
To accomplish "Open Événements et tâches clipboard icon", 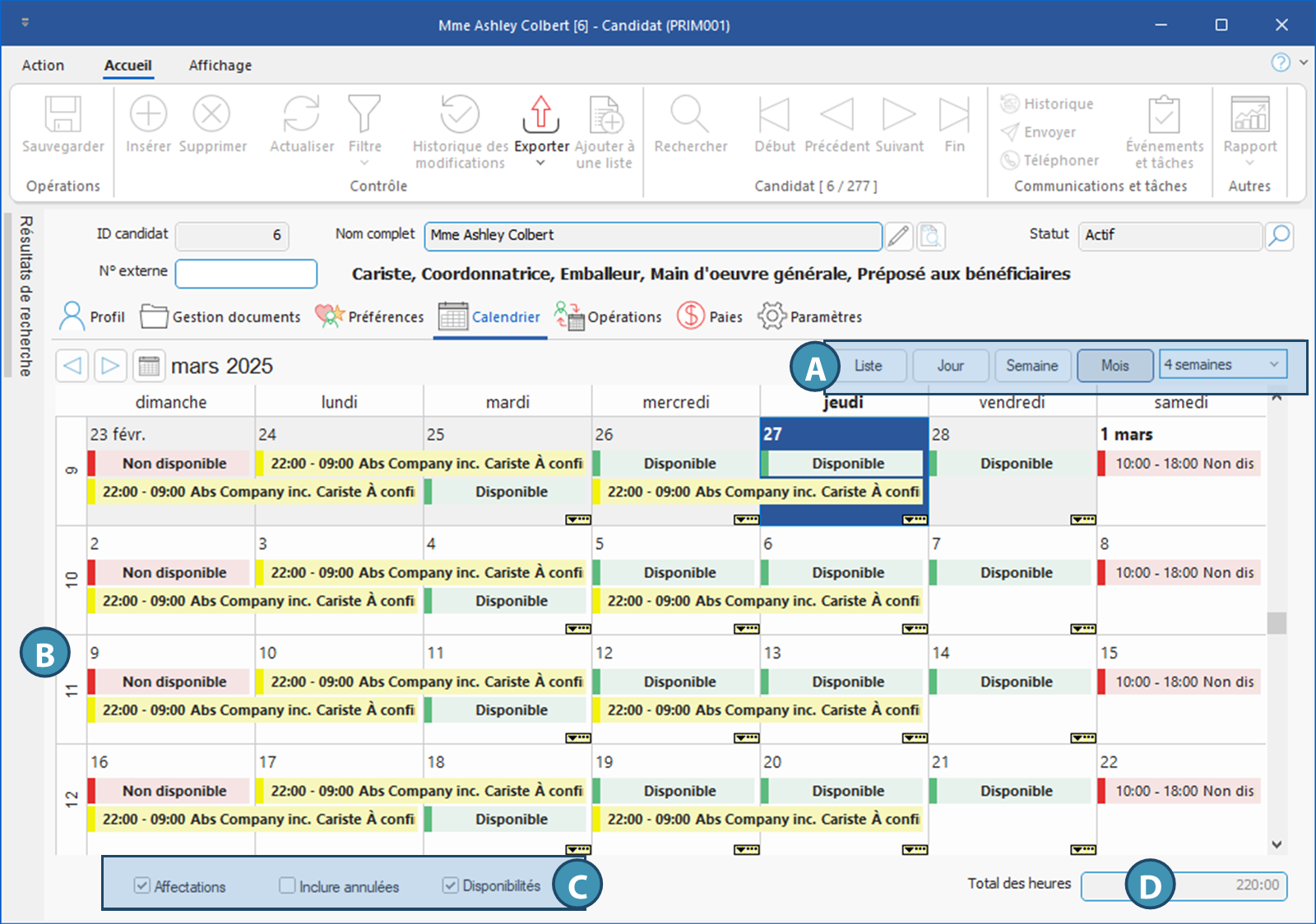I will [1164, 115].
